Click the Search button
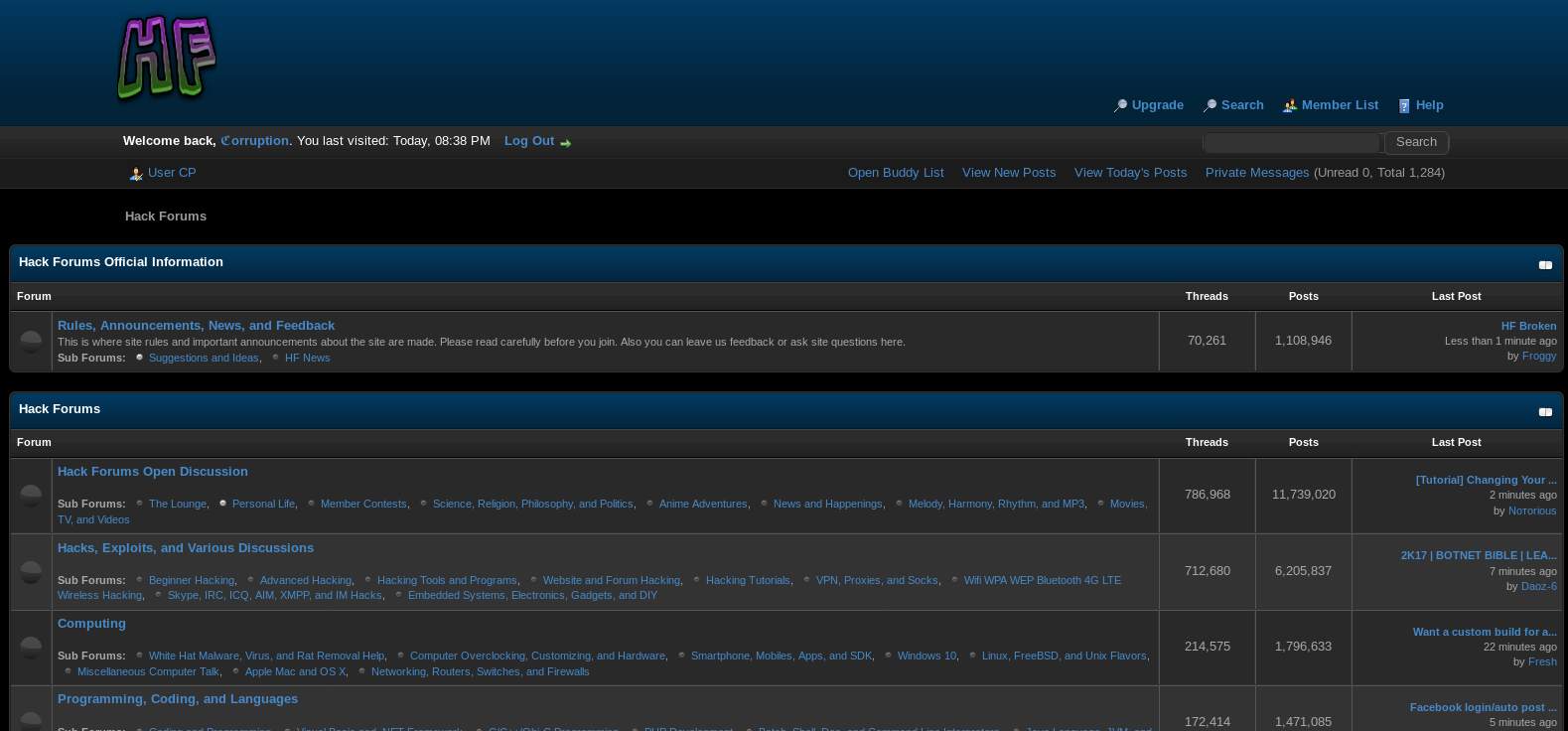The height and width of the screenshot is (731, 1568). [x=1416, y=142]
